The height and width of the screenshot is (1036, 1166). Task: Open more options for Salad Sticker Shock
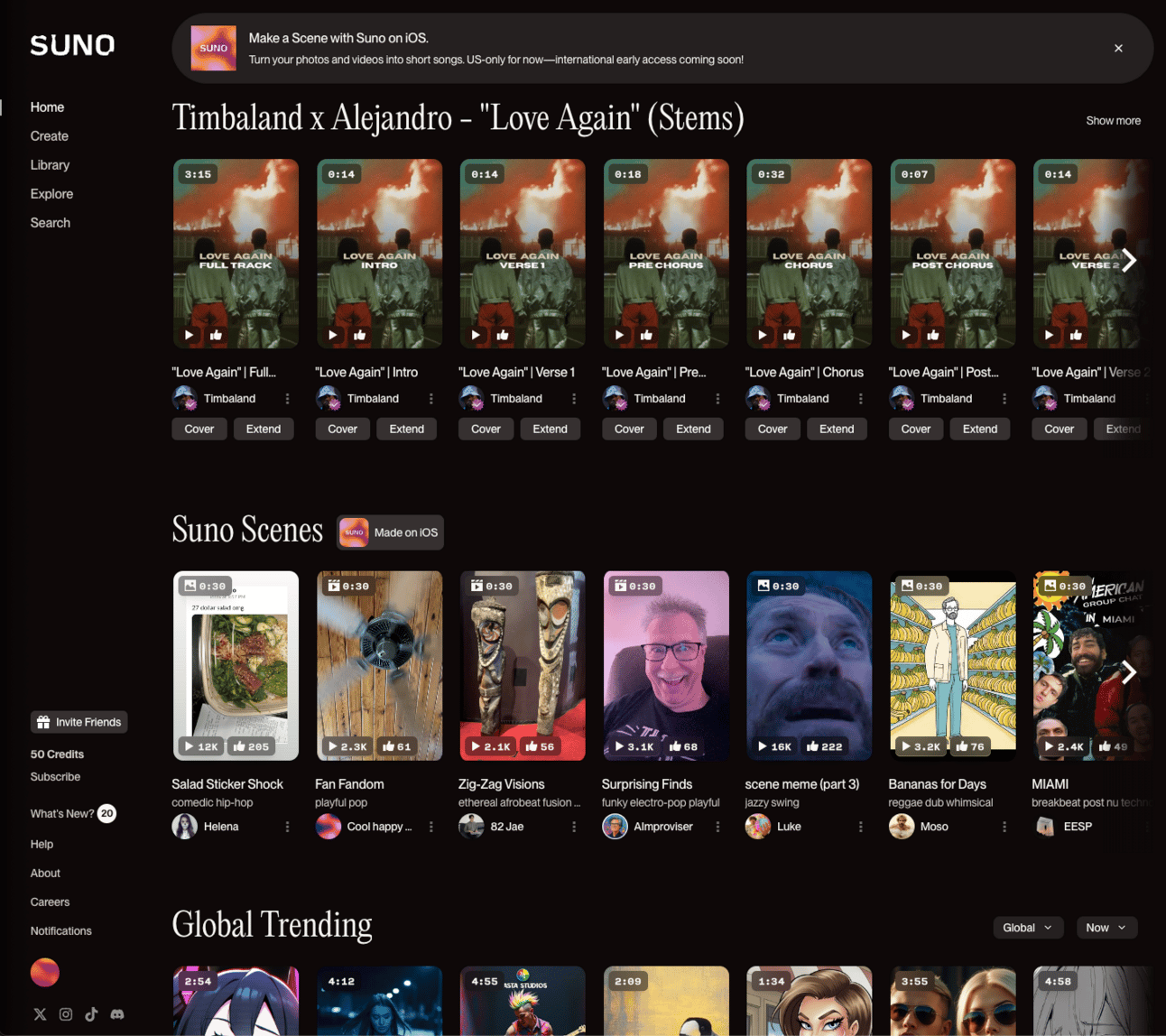pos(288,827)
